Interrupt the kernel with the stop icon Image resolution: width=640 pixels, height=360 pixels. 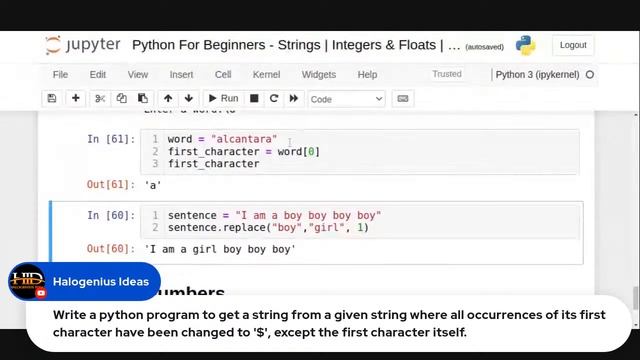click(x=254, y=98)
